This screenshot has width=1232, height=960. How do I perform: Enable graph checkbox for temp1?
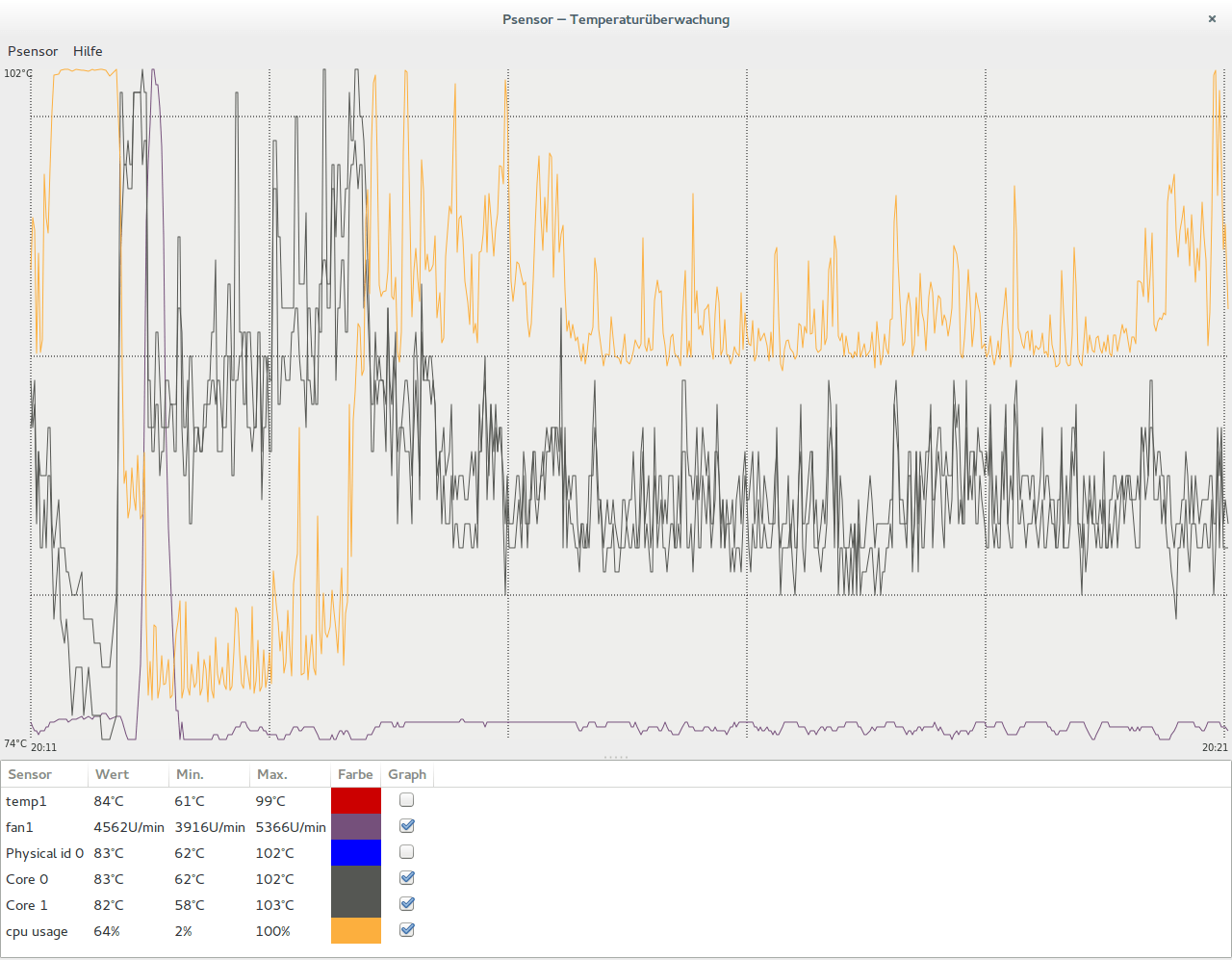click(x=407, y=800)
